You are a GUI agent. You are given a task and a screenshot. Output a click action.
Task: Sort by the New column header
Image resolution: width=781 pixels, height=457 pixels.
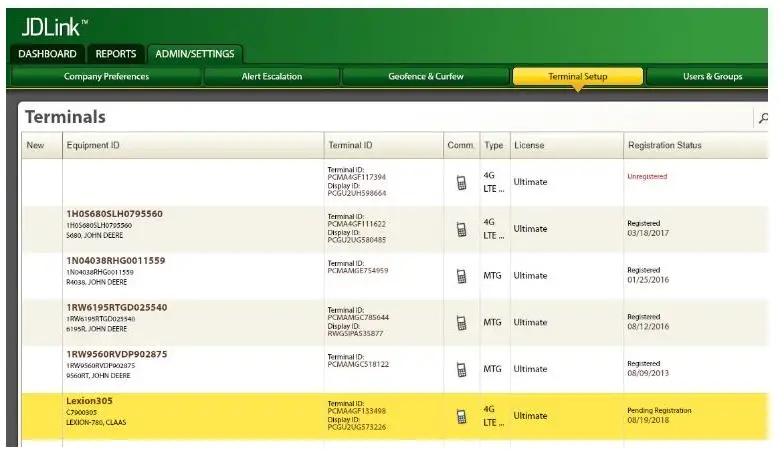click(42, 145)
